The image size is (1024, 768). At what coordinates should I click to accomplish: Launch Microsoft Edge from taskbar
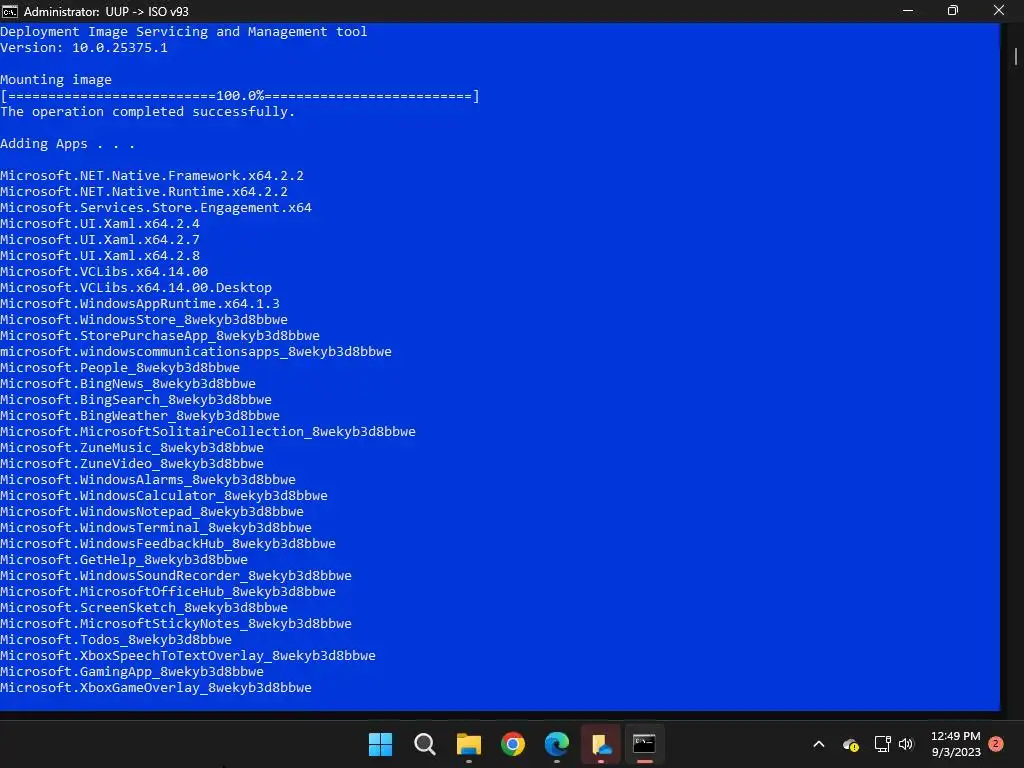click(x=556, y=744)
